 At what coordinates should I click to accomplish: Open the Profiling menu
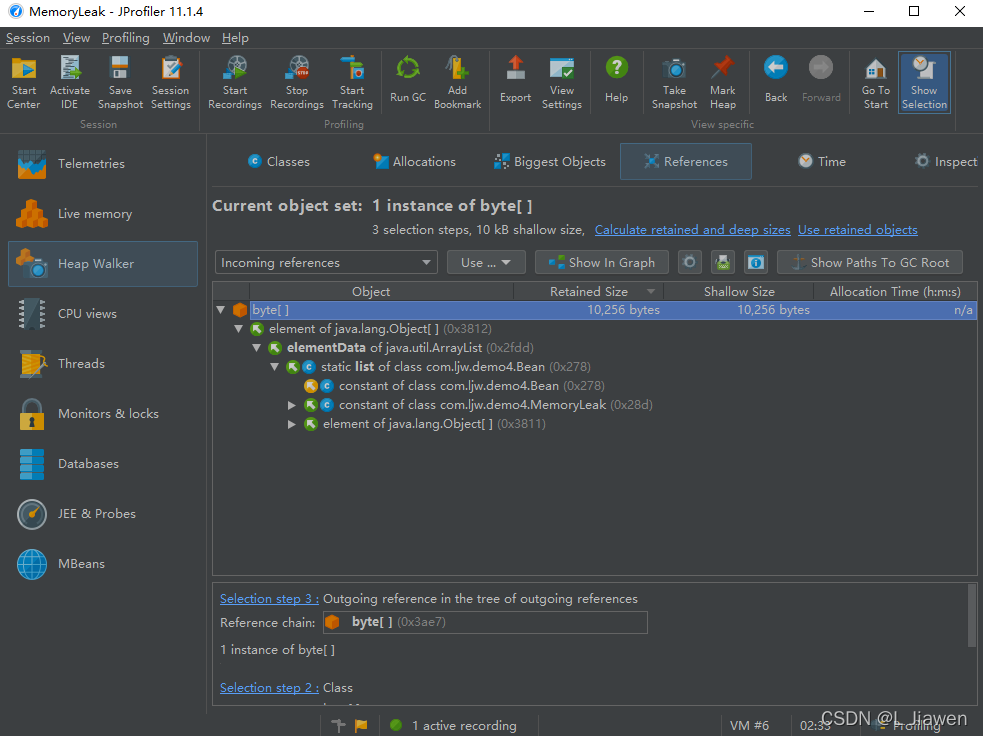(126, 38)
